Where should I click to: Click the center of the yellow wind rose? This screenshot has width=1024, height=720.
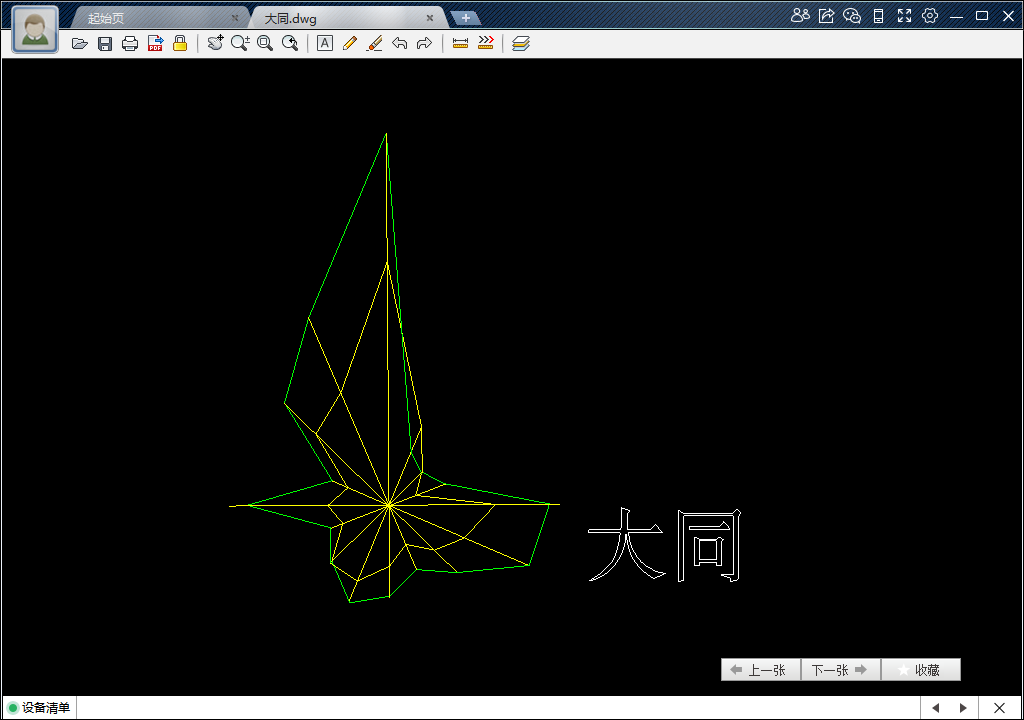point(389,505)
